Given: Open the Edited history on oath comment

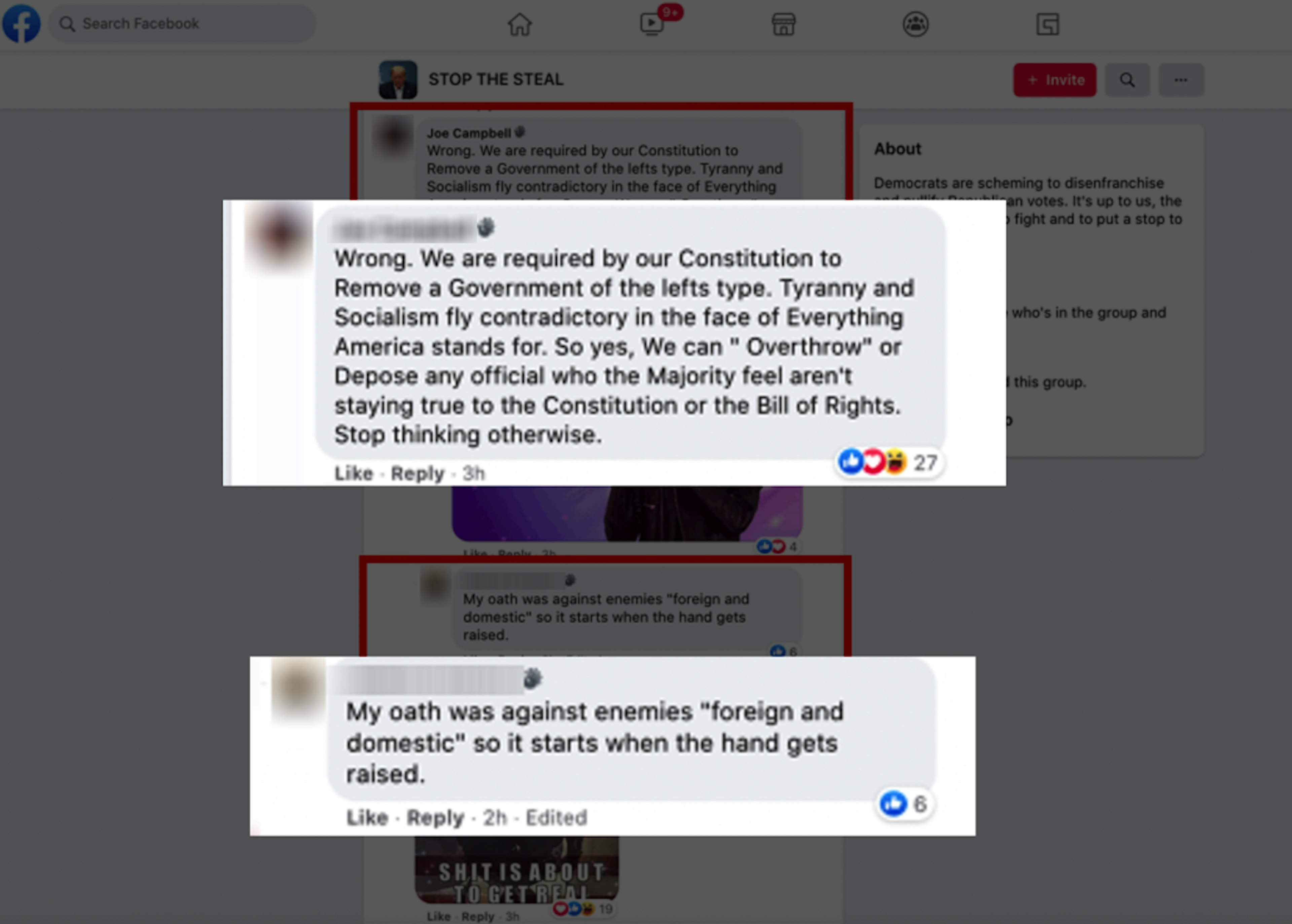Looking at the screenshot, I should coord(556,818).
